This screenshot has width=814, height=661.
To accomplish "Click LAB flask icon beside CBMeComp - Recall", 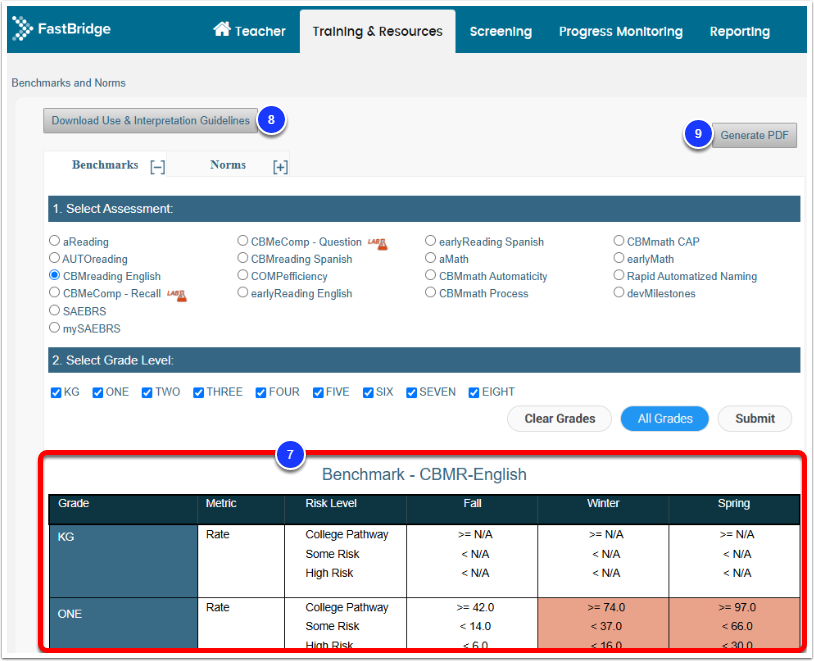I will click(x=177, y=295).
